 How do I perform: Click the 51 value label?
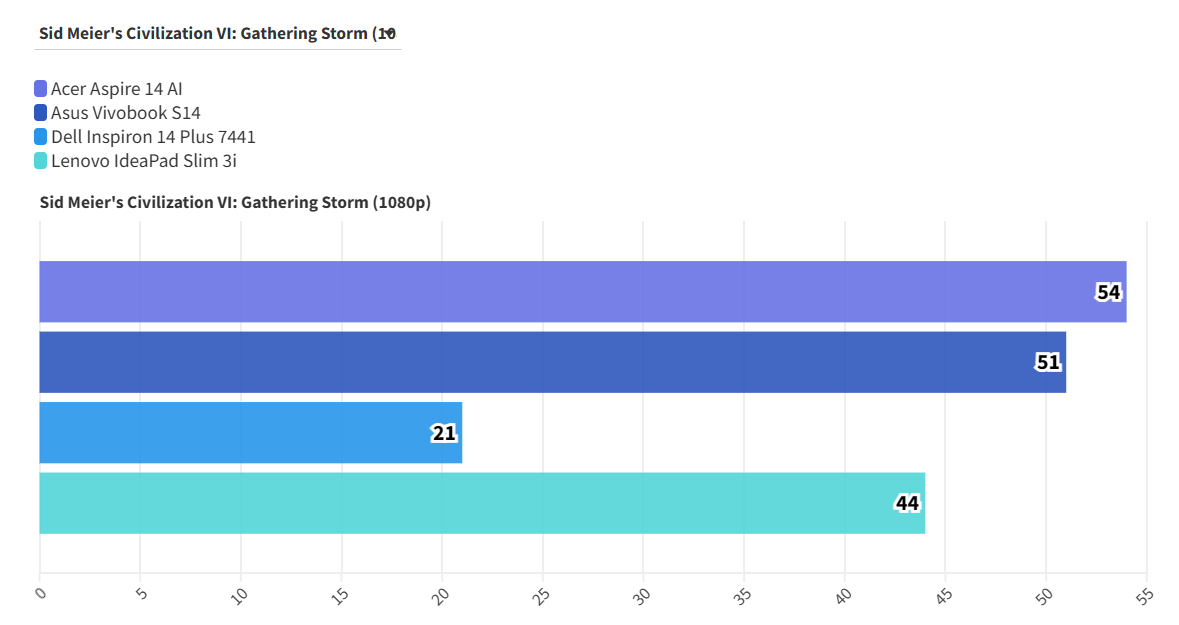pos(1047,362)
